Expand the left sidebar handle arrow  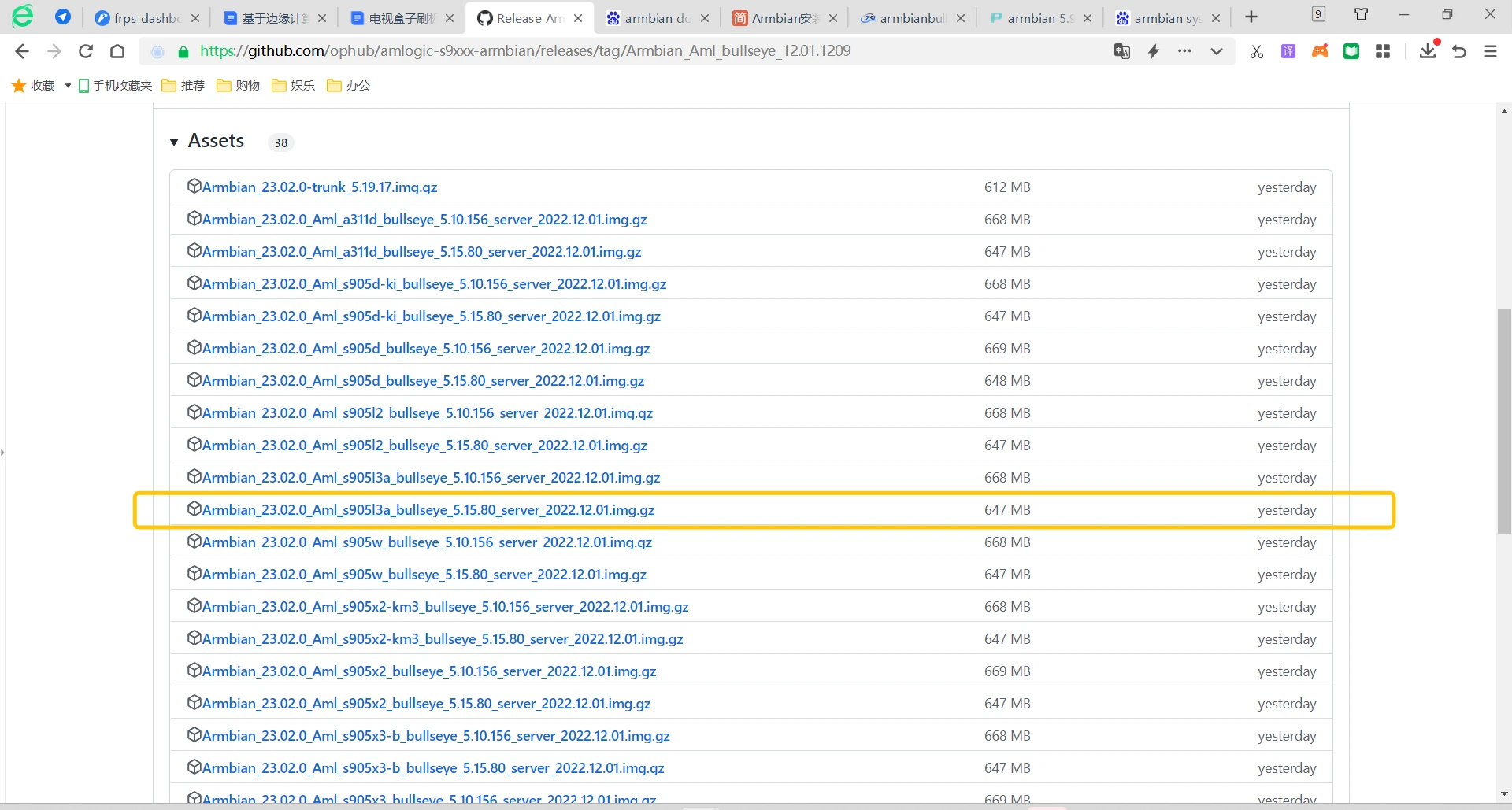(2, 453)
